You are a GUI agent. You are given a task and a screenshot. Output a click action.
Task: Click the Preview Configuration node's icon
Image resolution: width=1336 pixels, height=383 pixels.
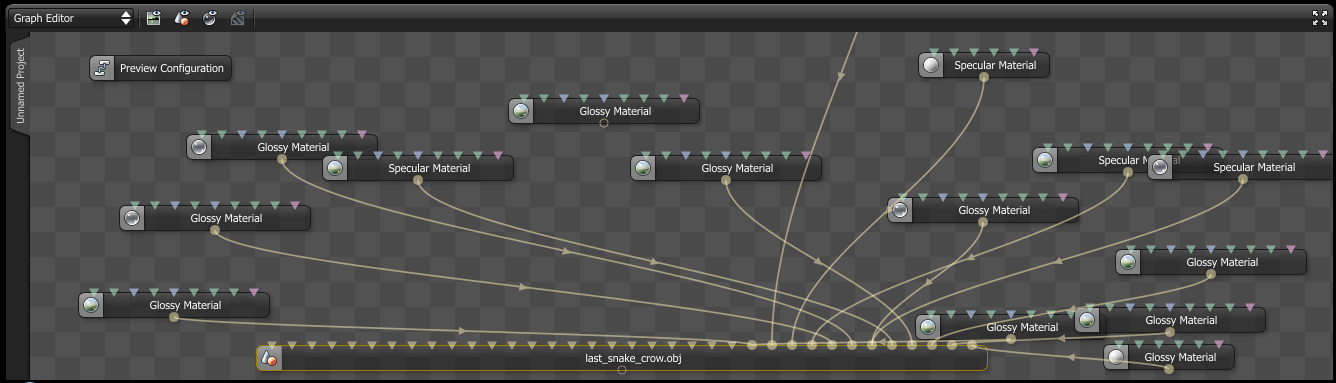point(102,68)
